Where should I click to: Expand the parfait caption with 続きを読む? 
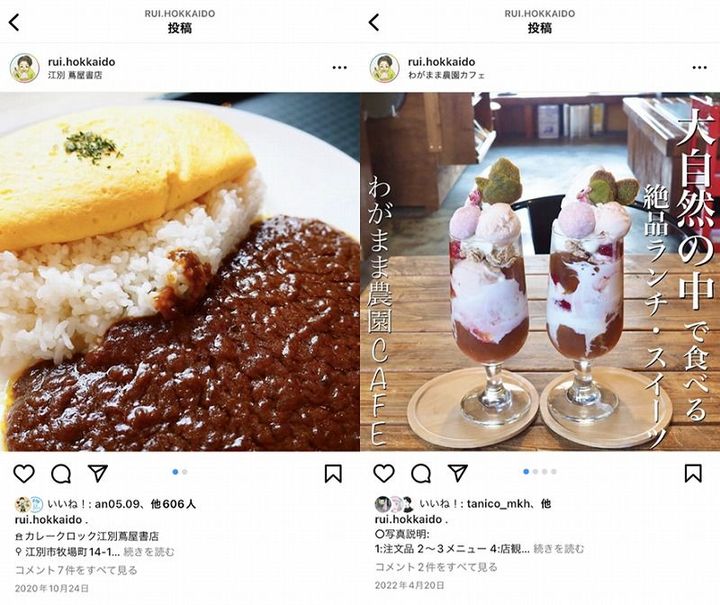tap(559, 549)
